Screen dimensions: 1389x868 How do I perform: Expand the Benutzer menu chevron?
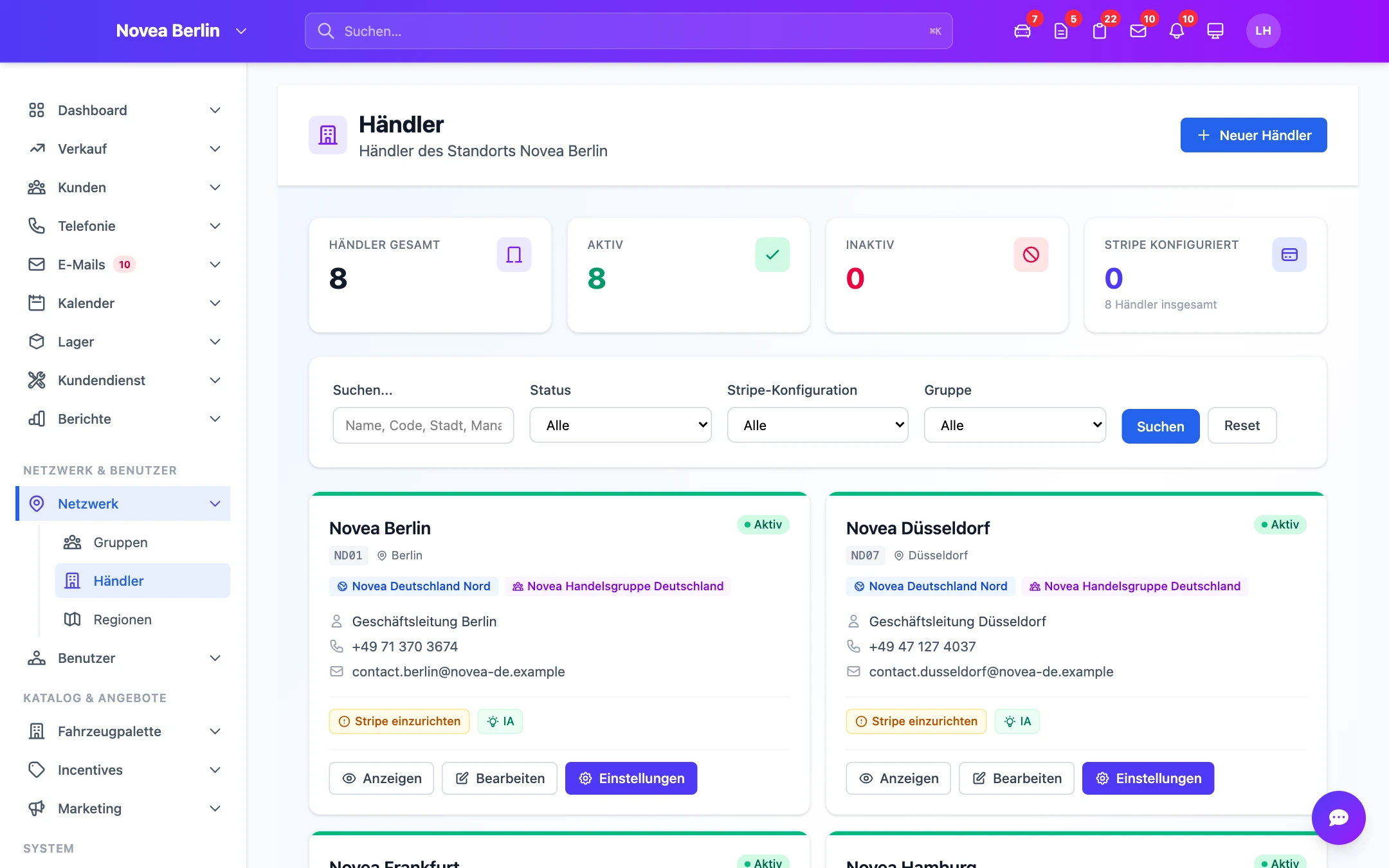click(215, 658)
